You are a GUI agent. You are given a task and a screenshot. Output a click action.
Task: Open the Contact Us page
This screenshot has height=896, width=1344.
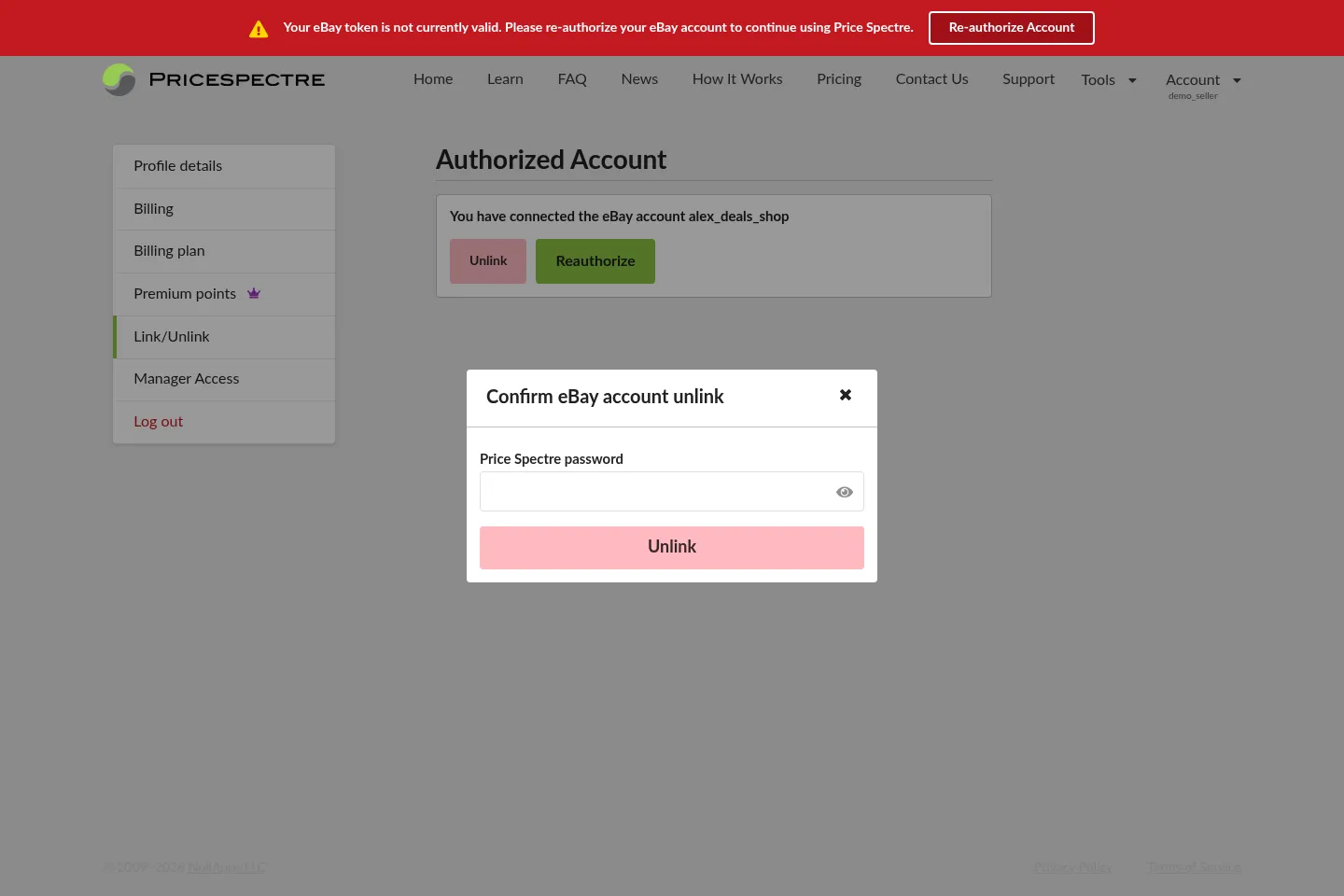pos(931,79)
